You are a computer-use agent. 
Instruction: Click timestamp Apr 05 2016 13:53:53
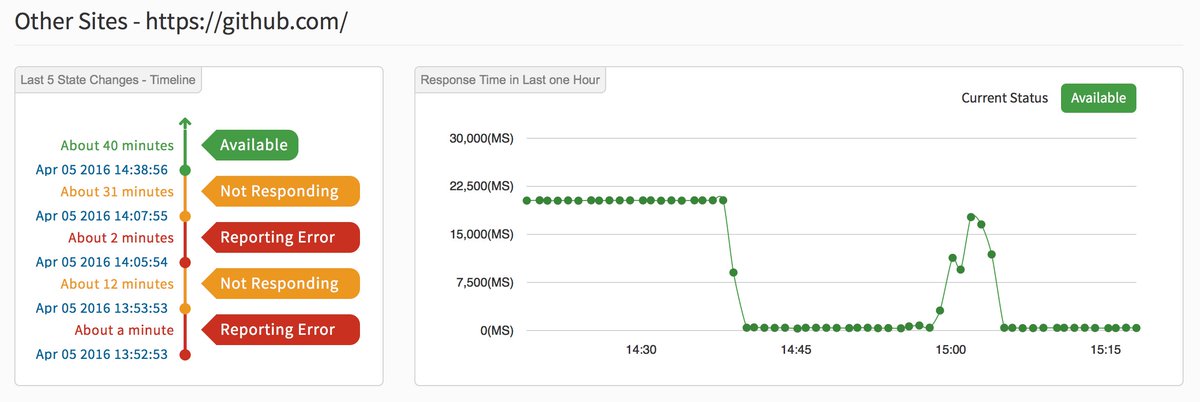coord(101,308)
